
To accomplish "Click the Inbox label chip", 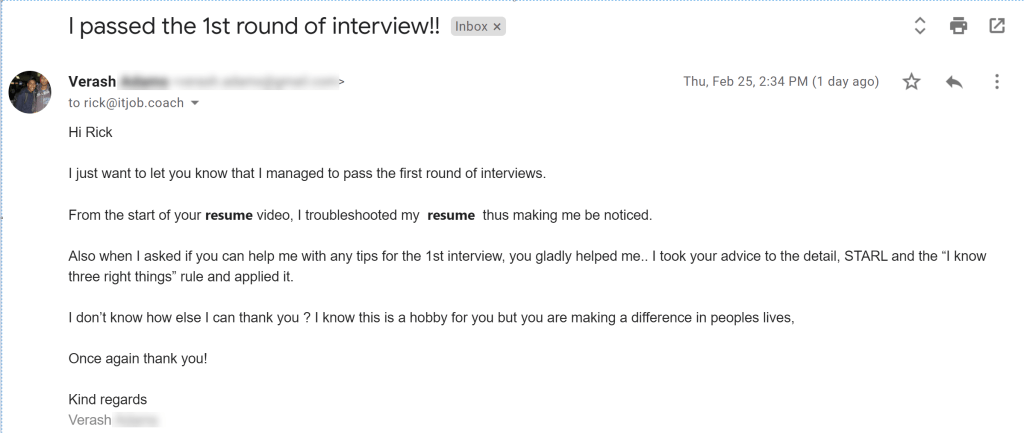I will tap(472, 27).
